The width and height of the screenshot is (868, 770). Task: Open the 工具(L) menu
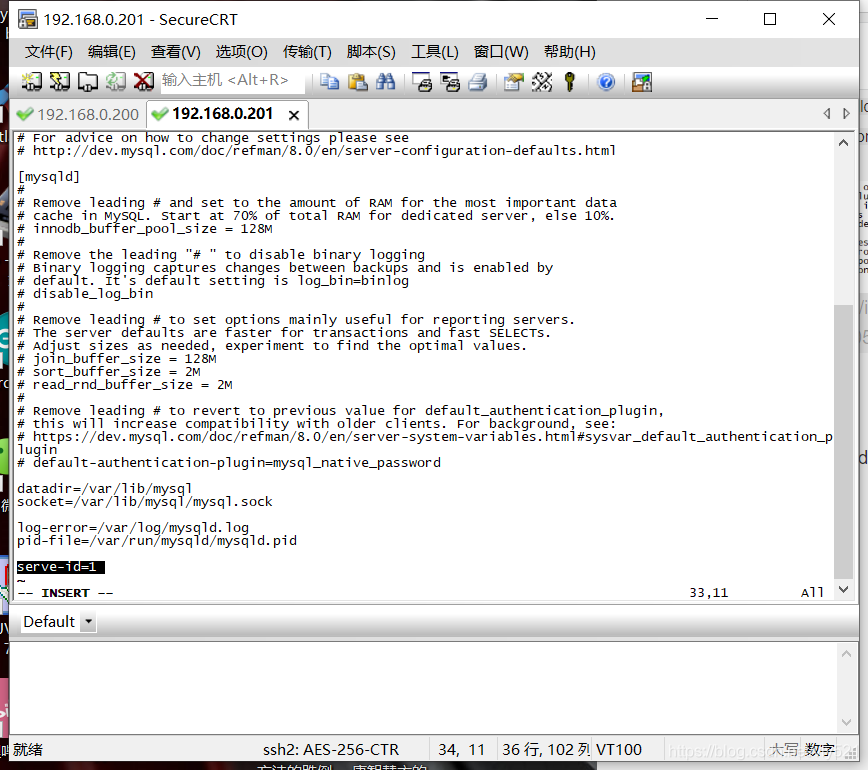pyautogui.click(x=435, y=52)
